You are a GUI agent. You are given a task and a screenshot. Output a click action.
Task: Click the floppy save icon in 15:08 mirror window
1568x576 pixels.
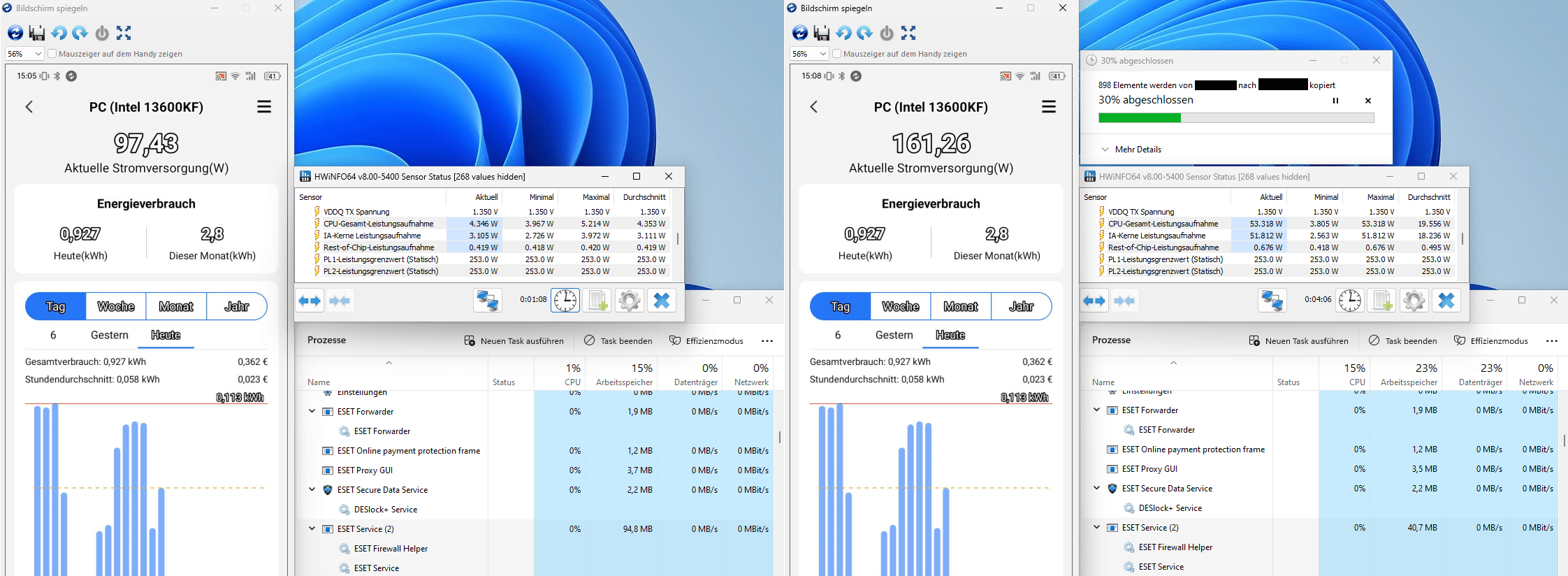pyautogui.click(x=822, y=33)
